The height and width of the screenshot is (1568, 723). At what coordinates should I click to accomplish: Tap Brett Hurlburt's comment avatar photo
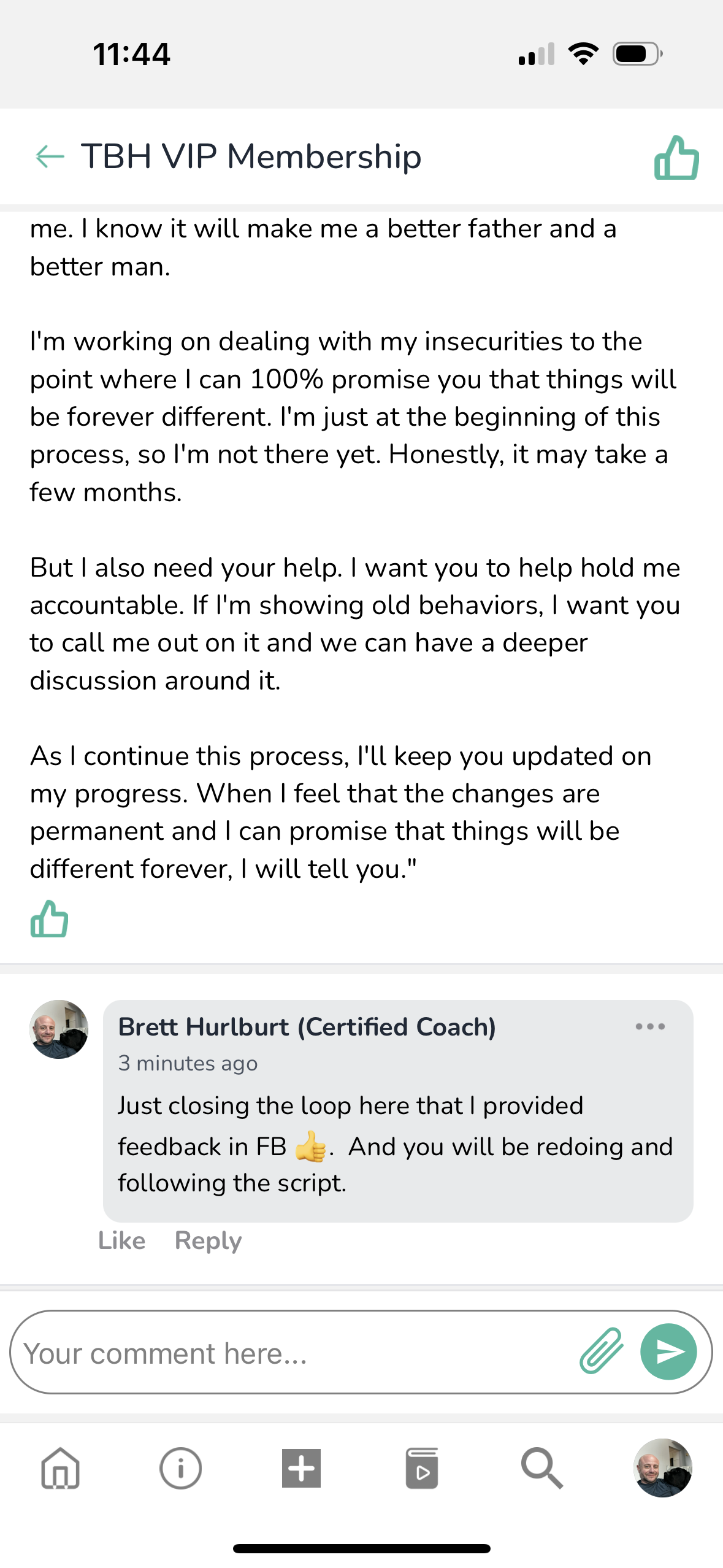click(x=59, y=1029)
